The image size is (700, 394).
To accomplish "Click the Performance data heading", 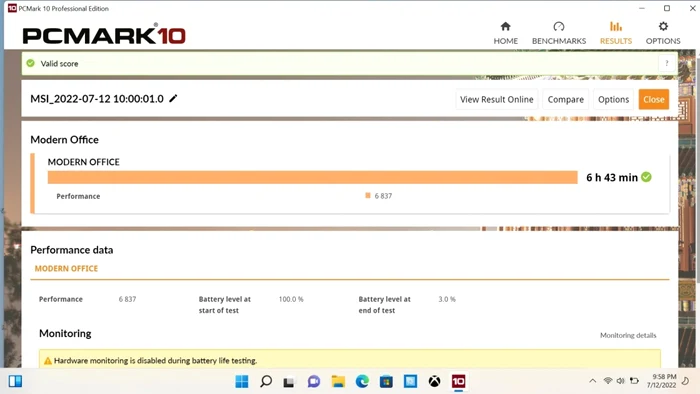I will click(x=71, y=250).
